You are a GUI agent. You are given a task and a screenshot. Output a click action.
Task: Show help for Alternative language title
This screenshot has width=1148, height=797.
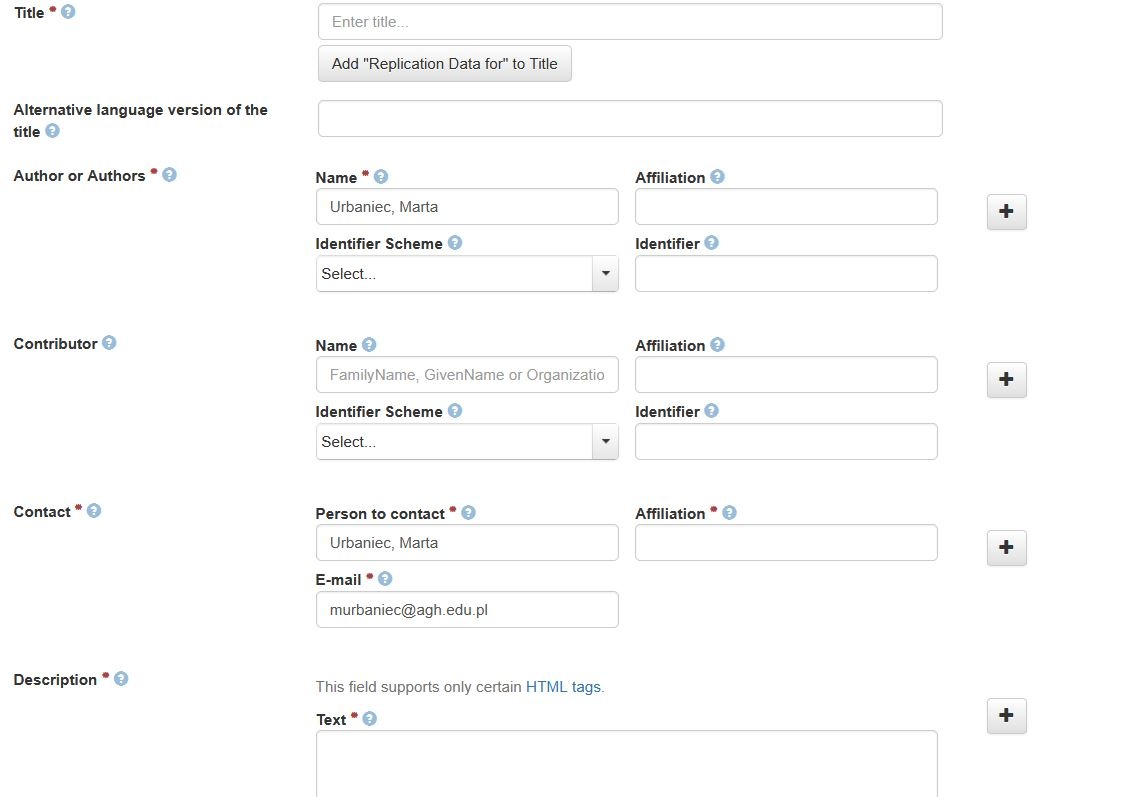53,131
